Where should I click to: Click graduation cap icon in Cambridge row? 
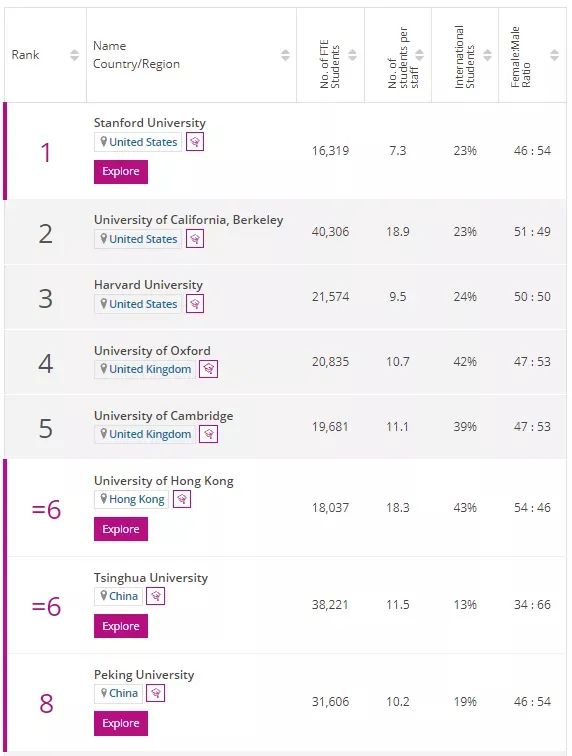(208, 434)
